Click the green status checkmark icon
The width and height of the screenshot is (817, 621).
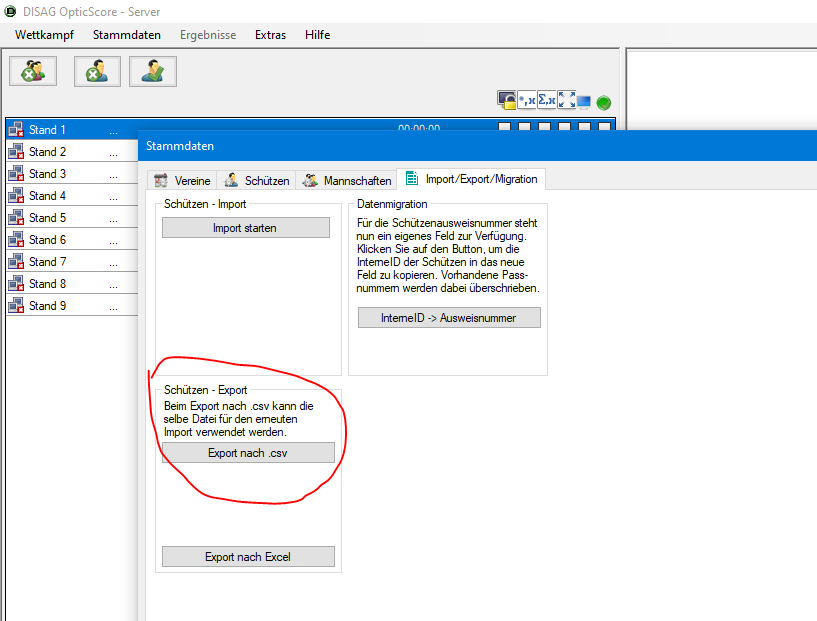pos(604,102)
